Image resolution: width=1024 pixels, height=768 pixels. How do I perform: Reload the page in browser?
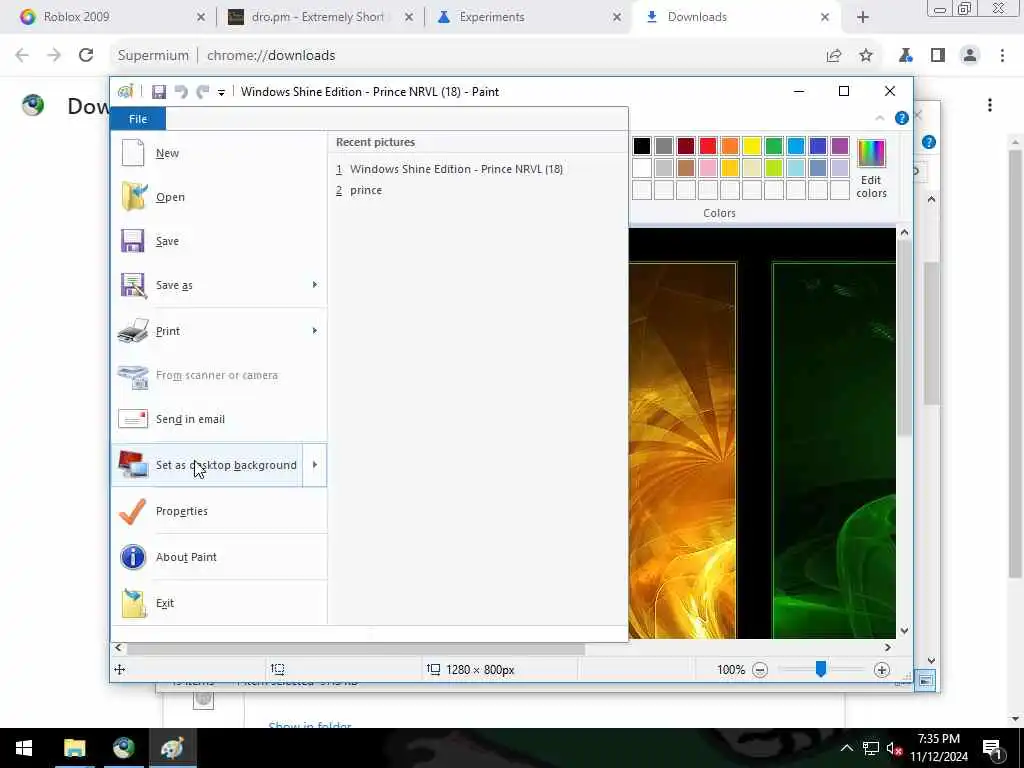pyautogui.click(x=86, y=56)
